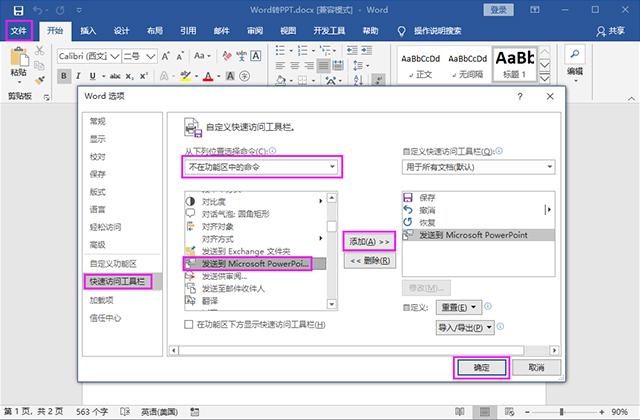Open the 文件 menu tab
640x420 pixels.
pyautogui.click(x=19, y=31)
